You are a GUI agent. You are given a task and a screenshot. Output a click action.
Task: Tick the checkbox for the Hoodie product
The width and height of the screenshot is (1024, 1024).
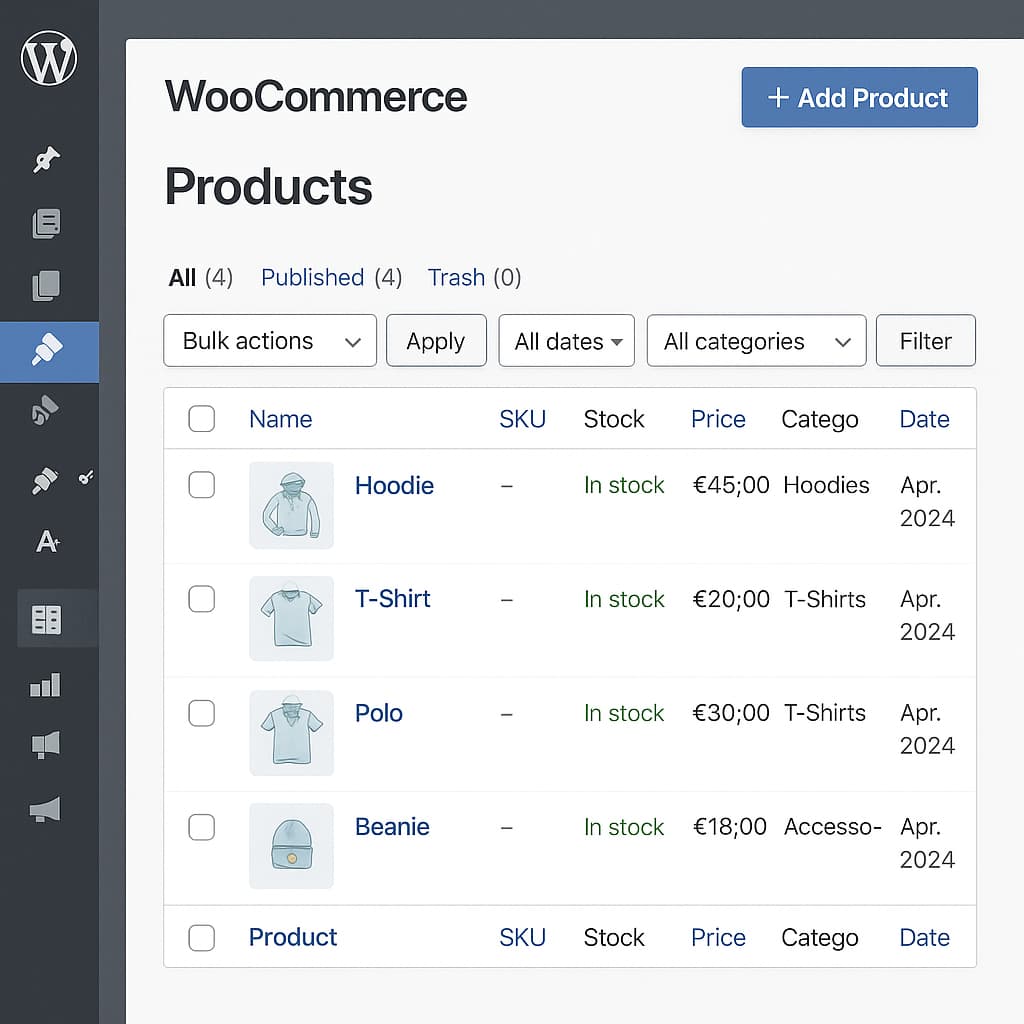tap(202, 485)
